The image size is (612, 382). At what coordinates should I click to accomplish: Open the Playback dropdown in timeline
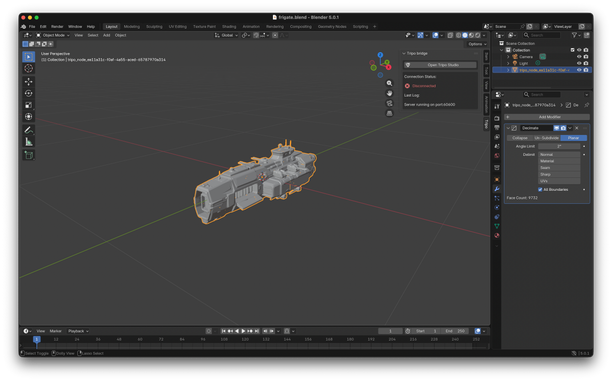[78, 331]
